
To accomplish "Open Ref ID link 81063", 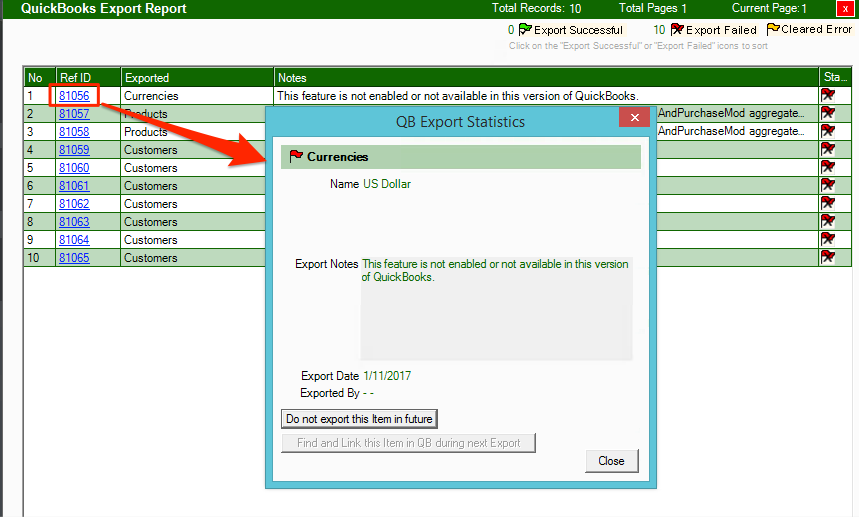I will pyautogui.click(x=74, y=222).
